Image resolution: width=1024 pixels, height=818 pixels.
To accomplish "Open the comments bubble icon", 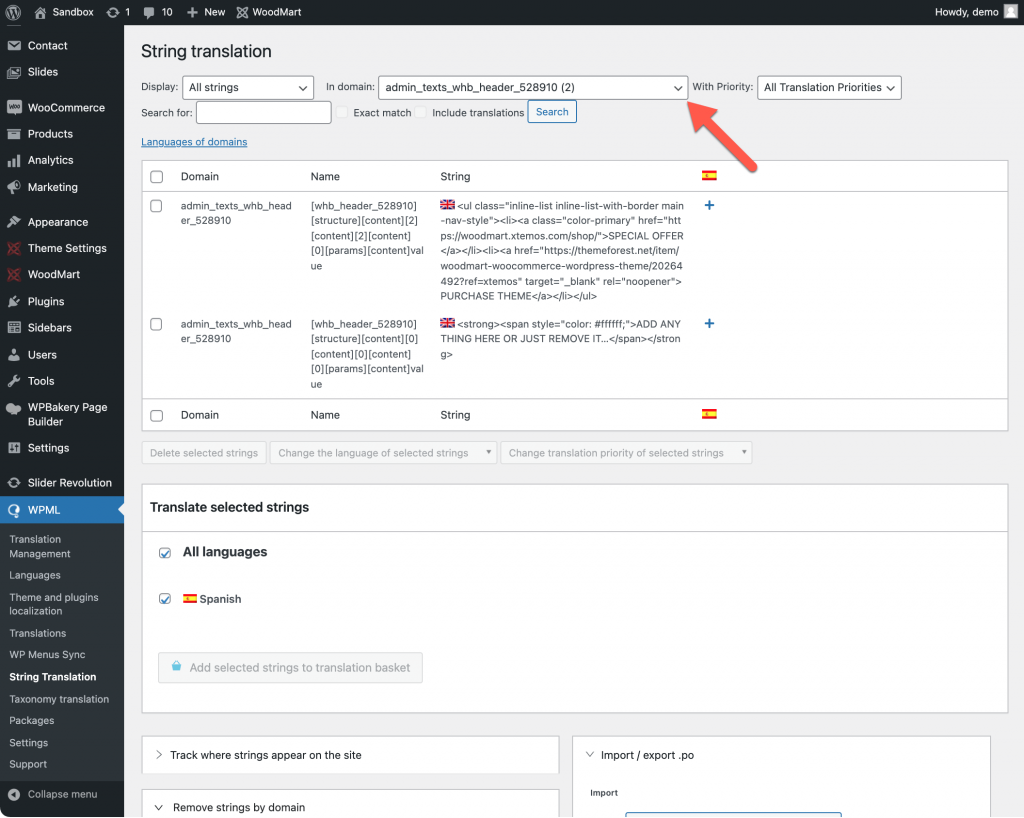I will (149, 12).
